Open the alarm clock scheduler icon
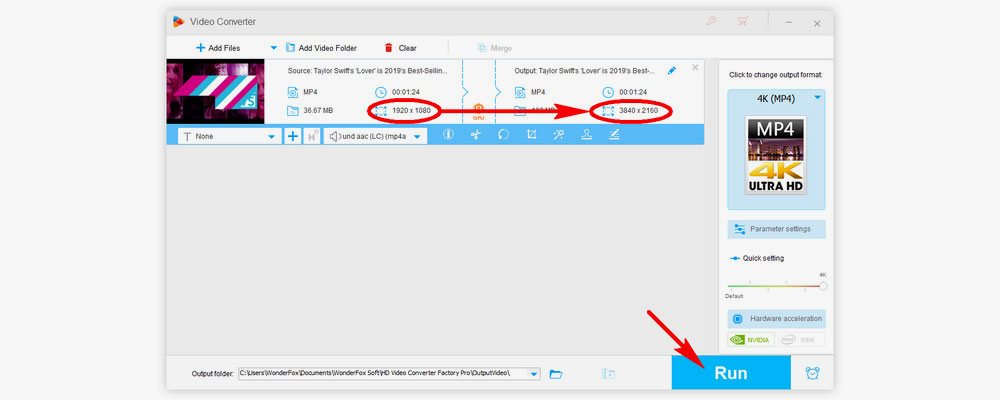This screenshot has height=400, width=1000. [x=812, y=373]
